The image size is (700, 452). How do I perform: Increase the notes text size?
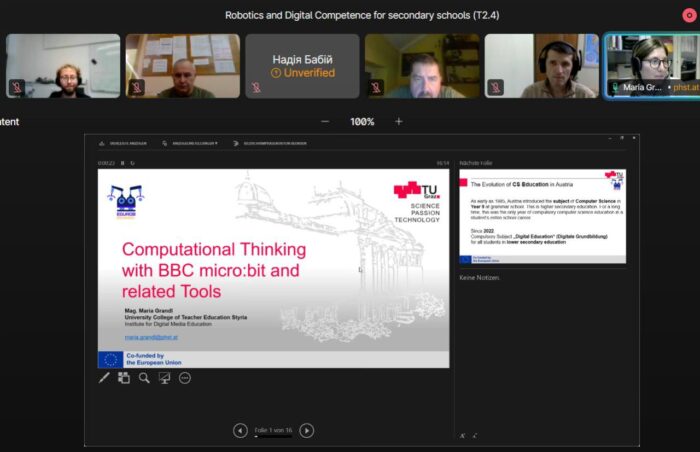point(462,436)
